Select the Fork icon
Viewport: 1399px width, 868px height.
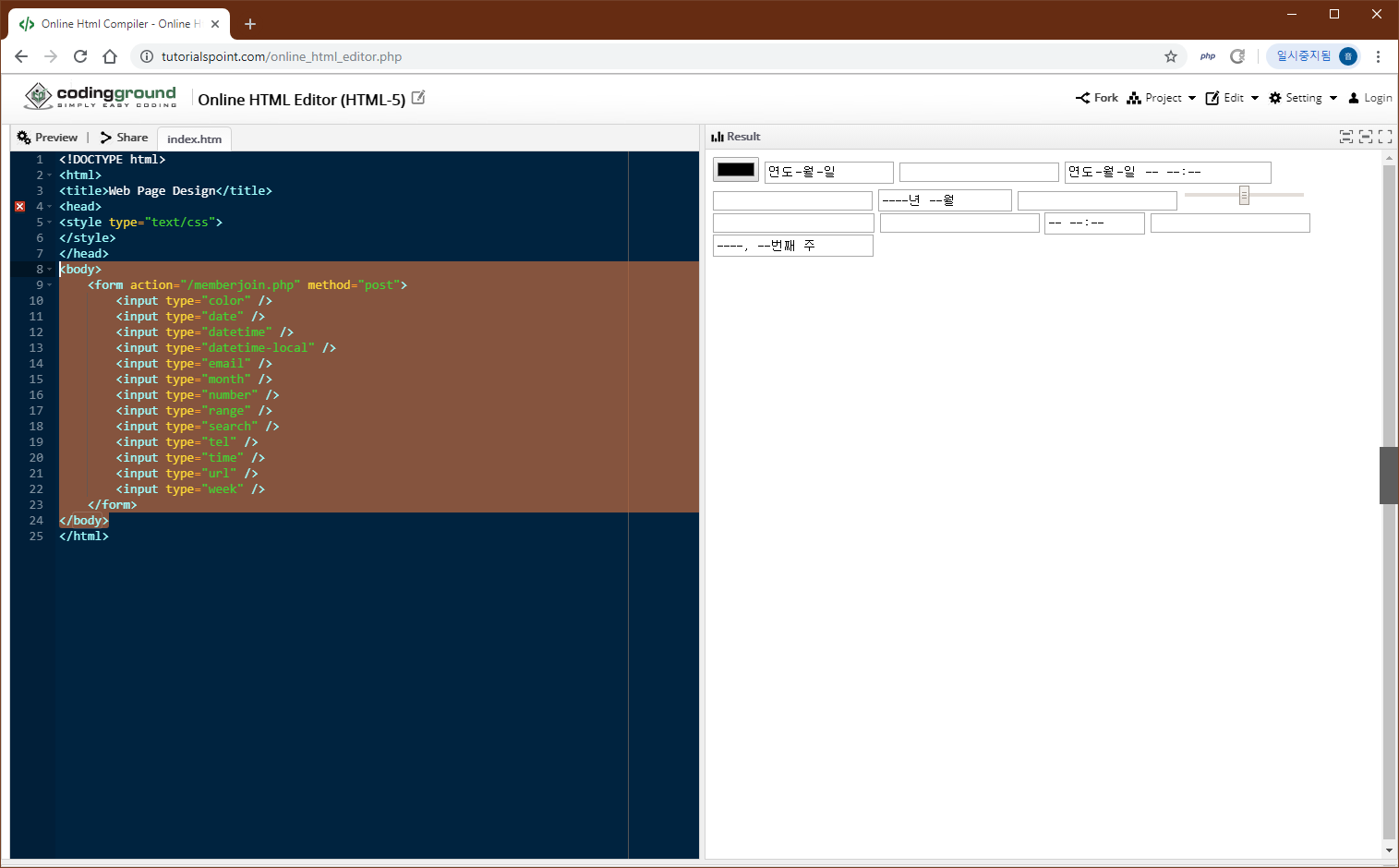coord(1082,97)
